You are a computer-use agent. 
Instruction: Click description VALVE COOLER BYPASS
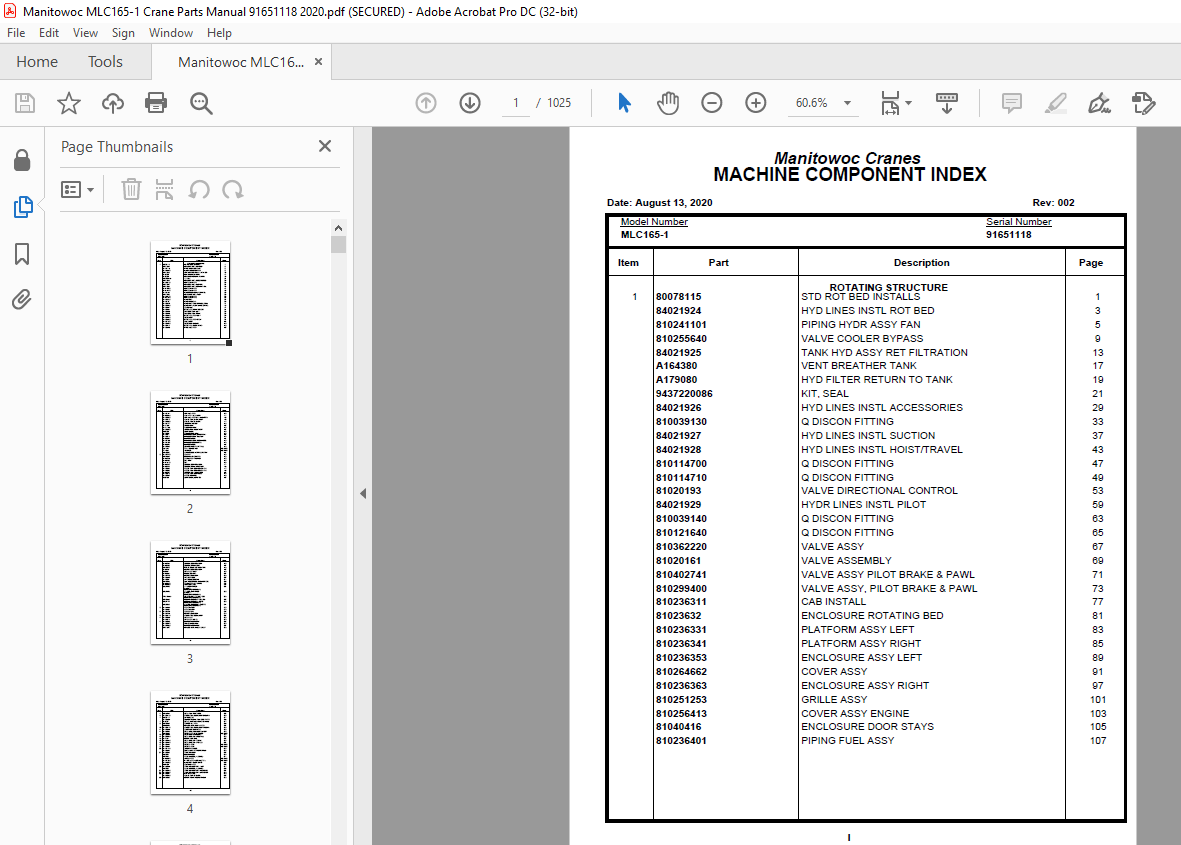[862, 338]
